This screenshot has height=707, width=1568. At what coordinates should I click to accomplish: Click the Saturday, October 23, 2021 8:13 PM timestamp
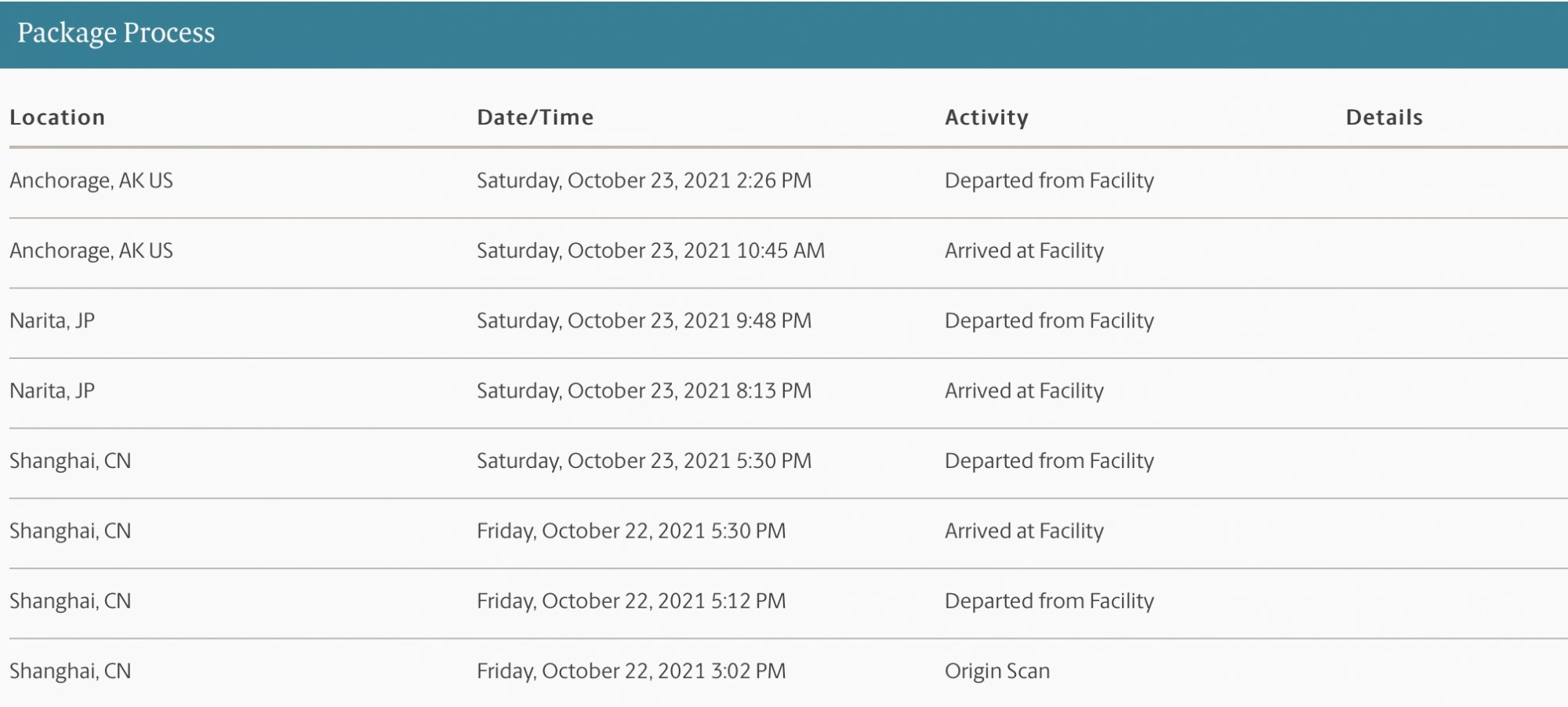(644, 391)
